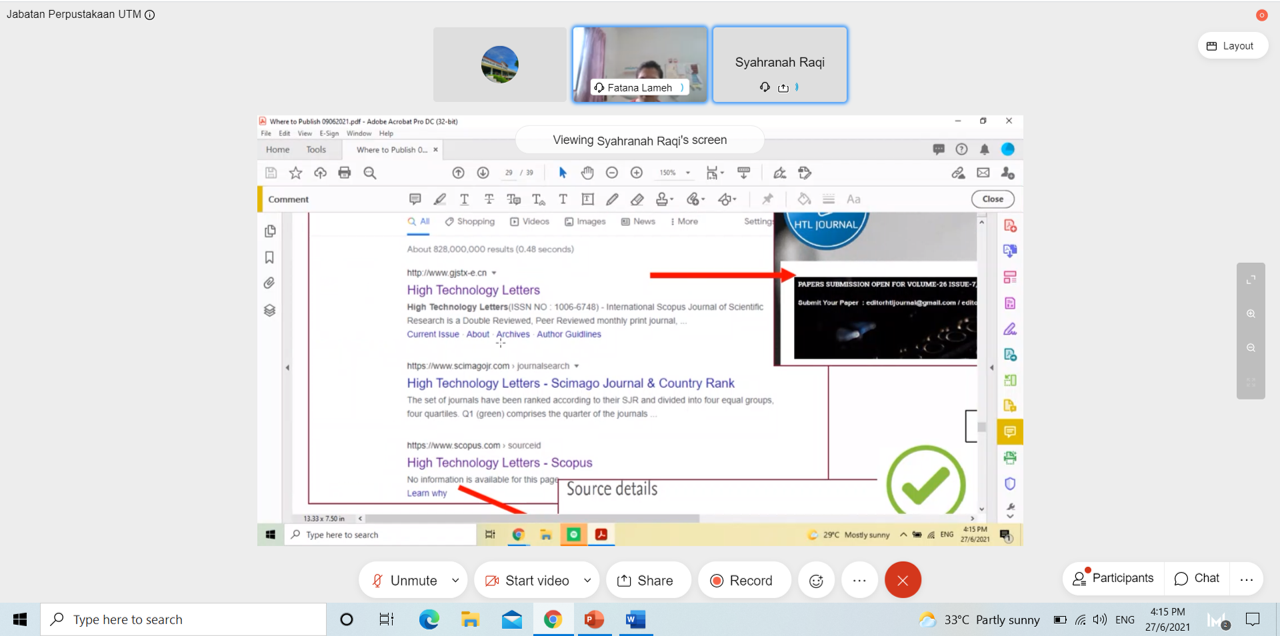
Task: Open the Participants panel
Action: coord(1112,578)
